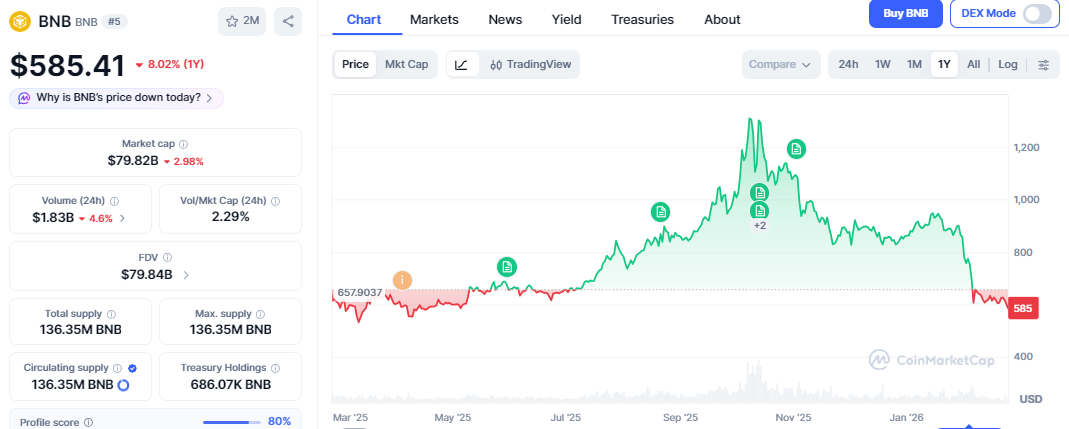Switch chart to Mkt Cap view

(x=406, y=65)
